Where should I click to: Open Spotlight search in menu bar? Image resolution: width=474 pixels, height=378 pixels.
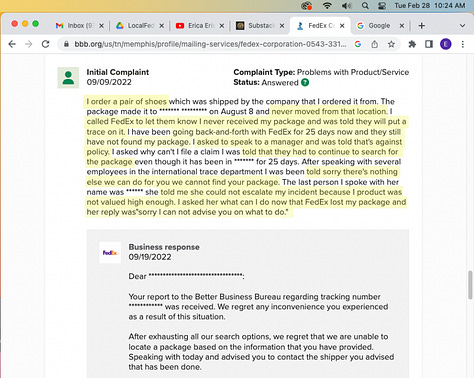click(x=365, y=6)
